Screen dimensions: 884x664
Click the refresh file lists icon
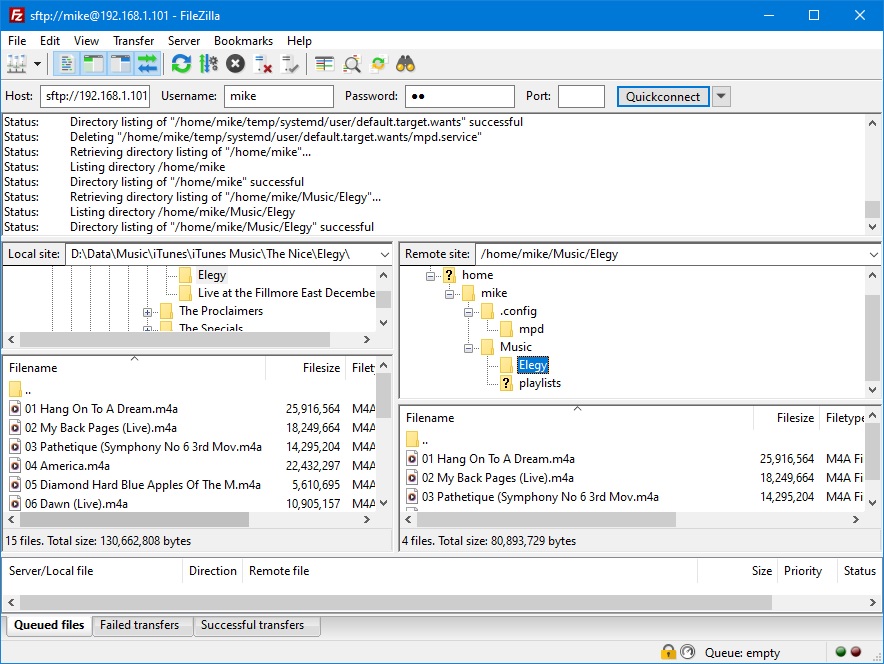[x=181, y=64]
